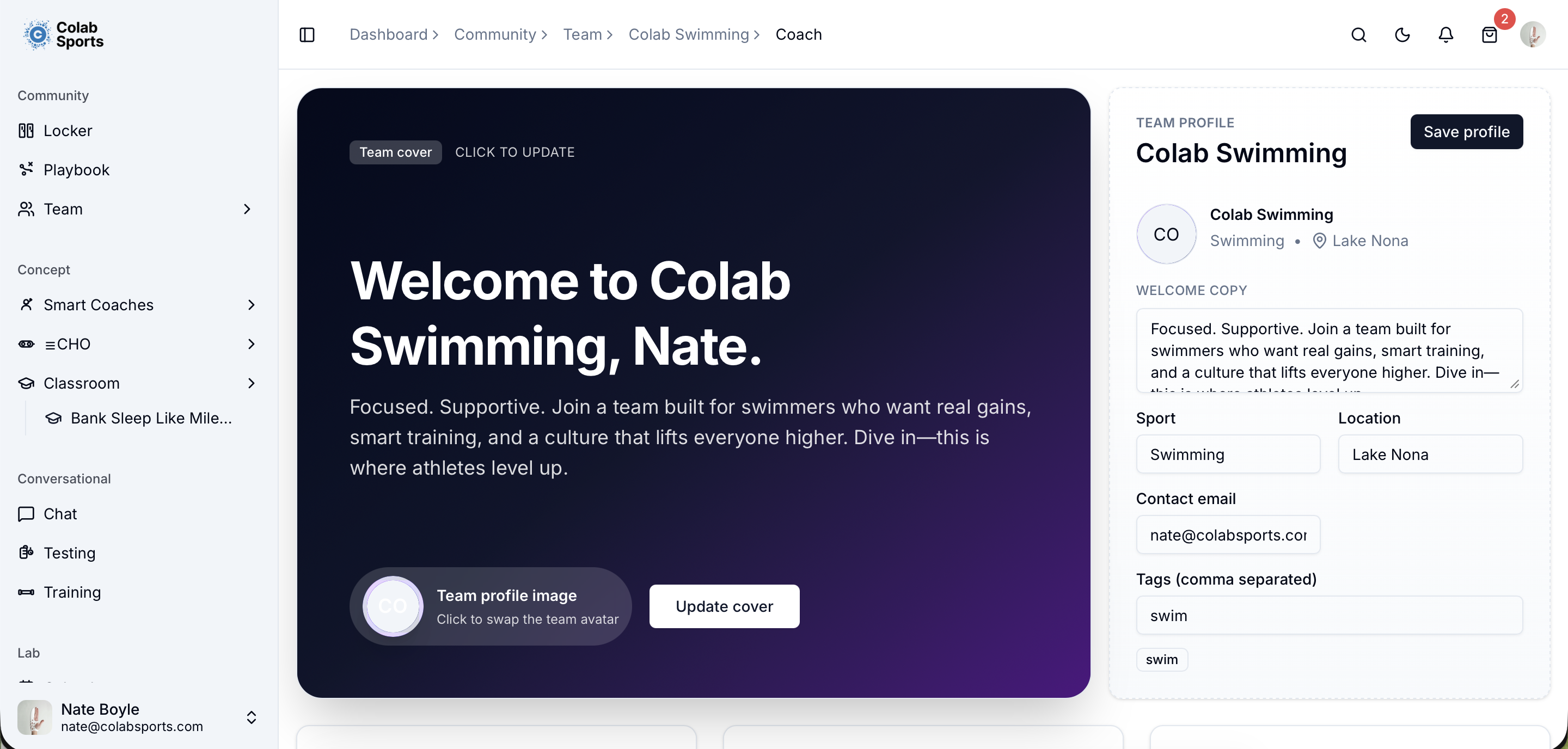The width and height of the screenshot is (1568, 749).
Task: Open the Nate Boyle account switcher chevron
Action: 251,717
